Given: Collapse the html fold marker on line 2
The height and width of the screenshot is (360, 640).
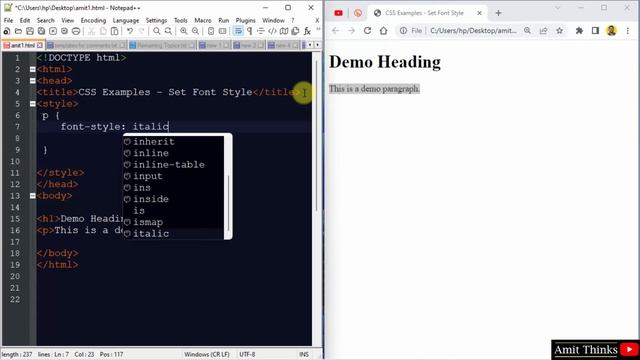Looking at the screenshot, I should pos(33,69).
